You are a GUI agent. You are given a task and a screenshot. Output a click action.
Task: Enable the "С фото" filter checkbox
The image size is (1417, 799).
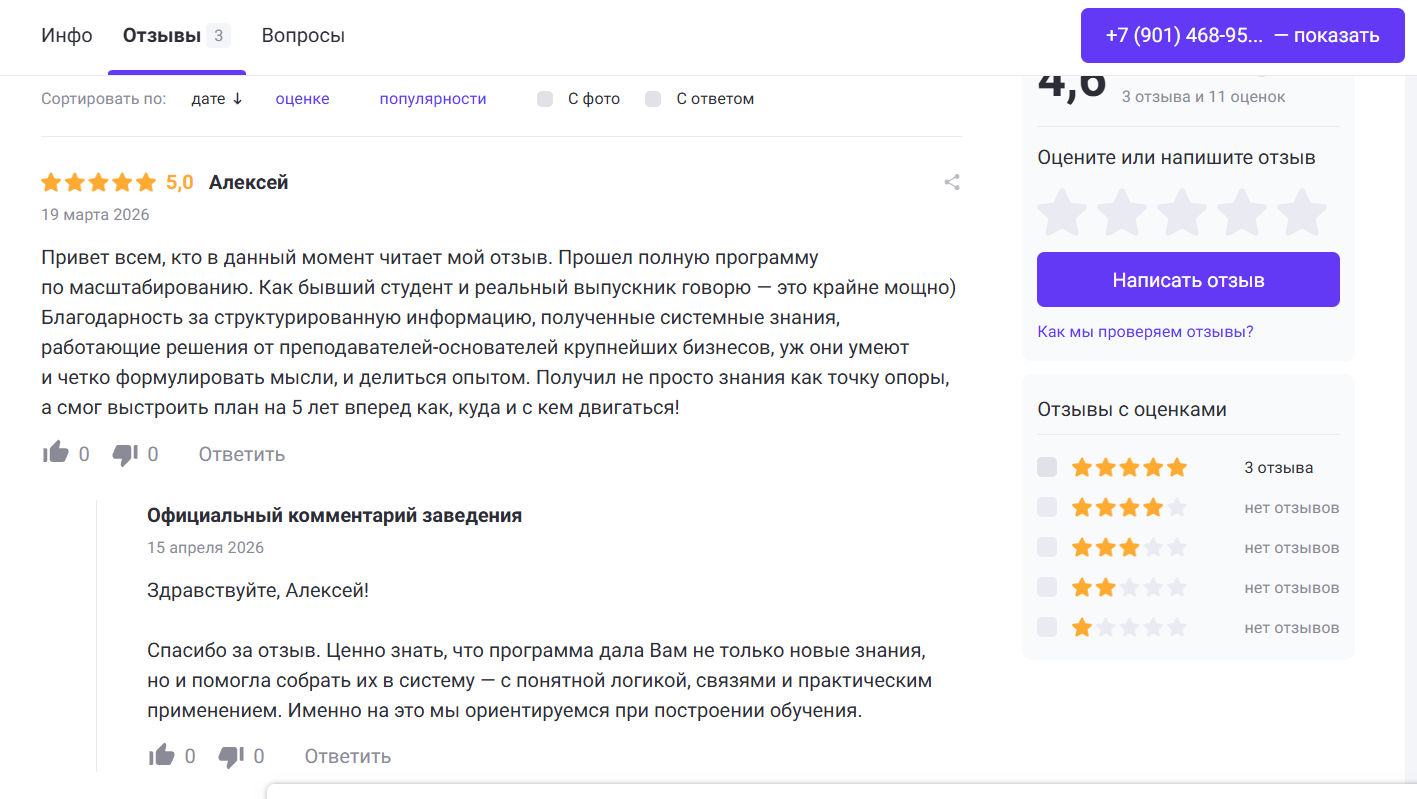tap(545, 99)
